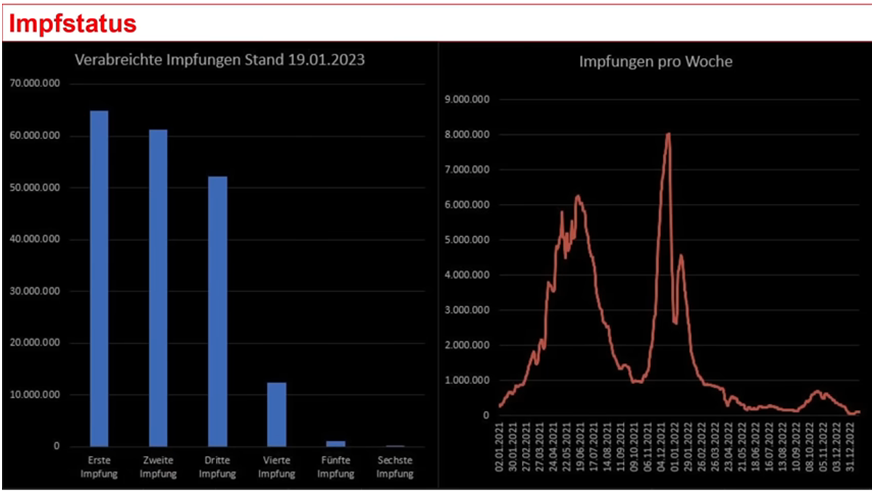Click the Zweite Impfung blue bar

[x=158, y=288]
